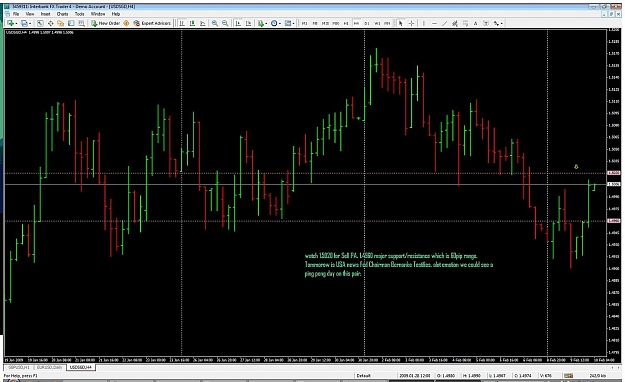Image resolution: width=625 pixels, height=382 pixels.
Task: Select the W1 timeframe
Action: pyautogui.click(x=377, y=24)
